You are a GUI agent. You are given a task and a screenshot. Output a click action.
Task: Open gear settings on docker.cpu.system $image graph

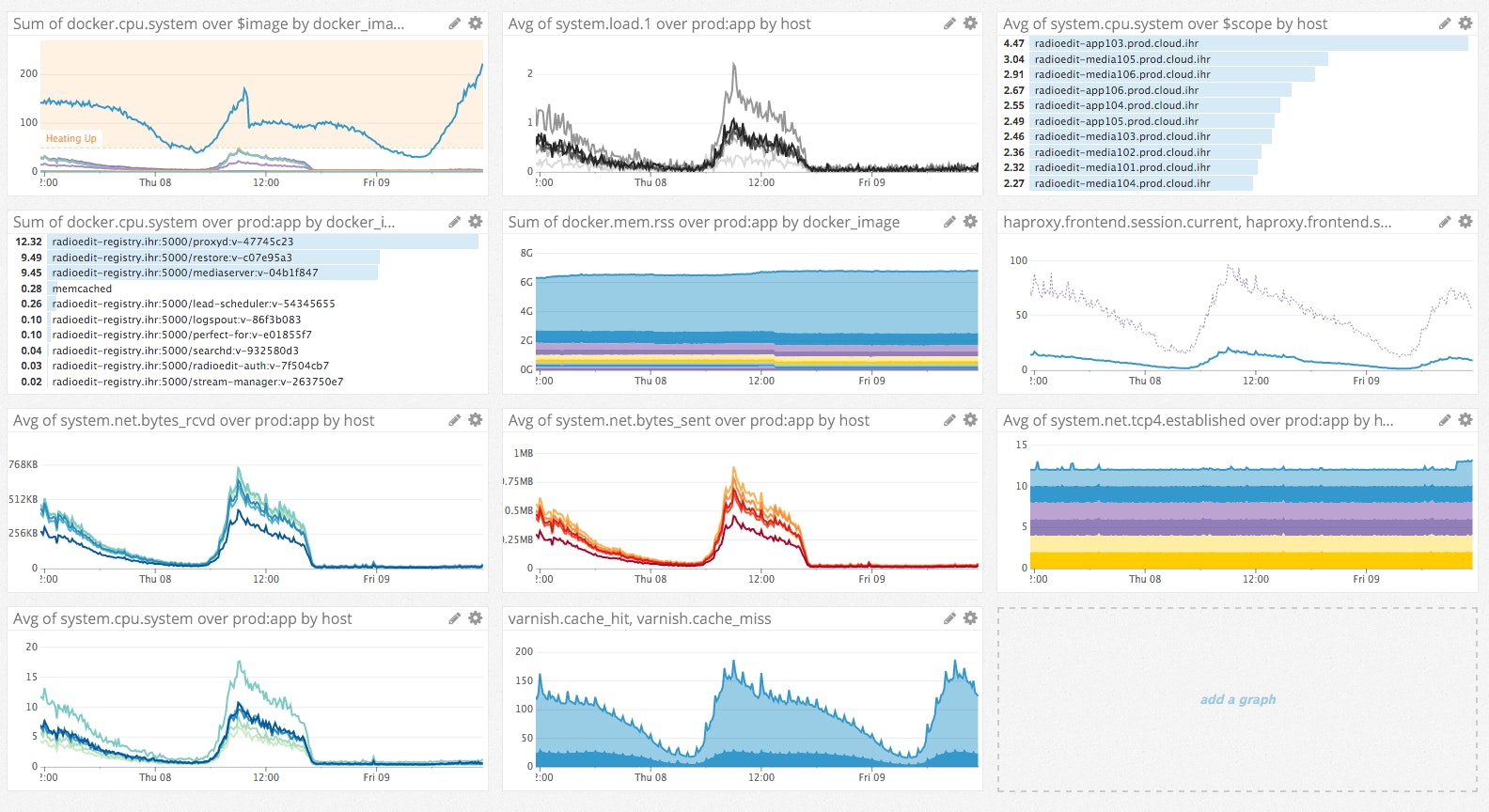[475, 23]
